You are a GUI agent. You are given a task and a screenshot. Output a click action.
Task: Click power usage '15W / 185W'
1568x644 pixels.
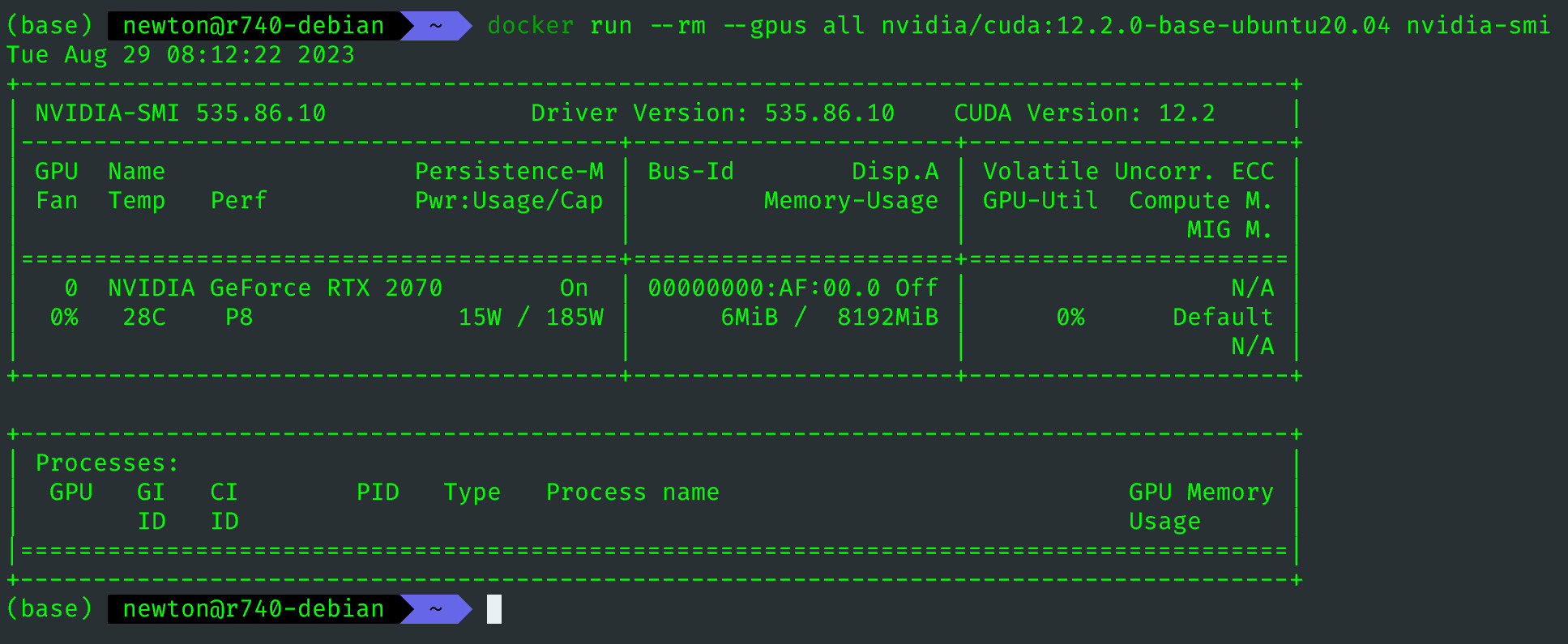coord(531,318)
